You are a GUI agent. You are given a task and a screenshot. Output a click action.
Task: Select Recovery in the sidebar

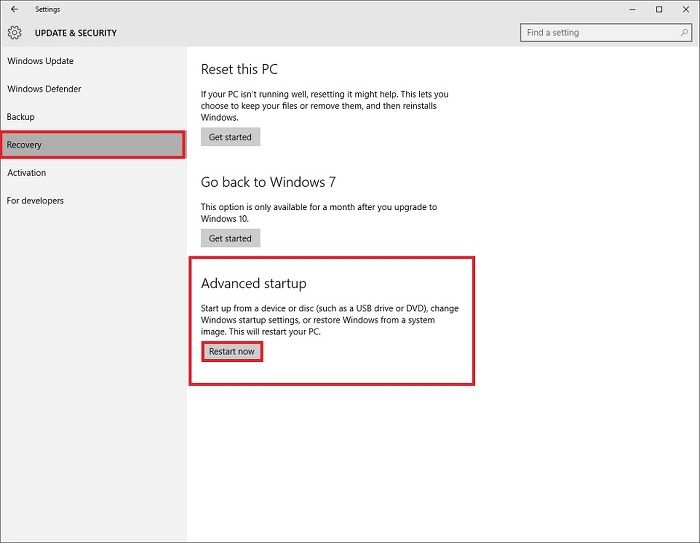click(x=93, y=145)
